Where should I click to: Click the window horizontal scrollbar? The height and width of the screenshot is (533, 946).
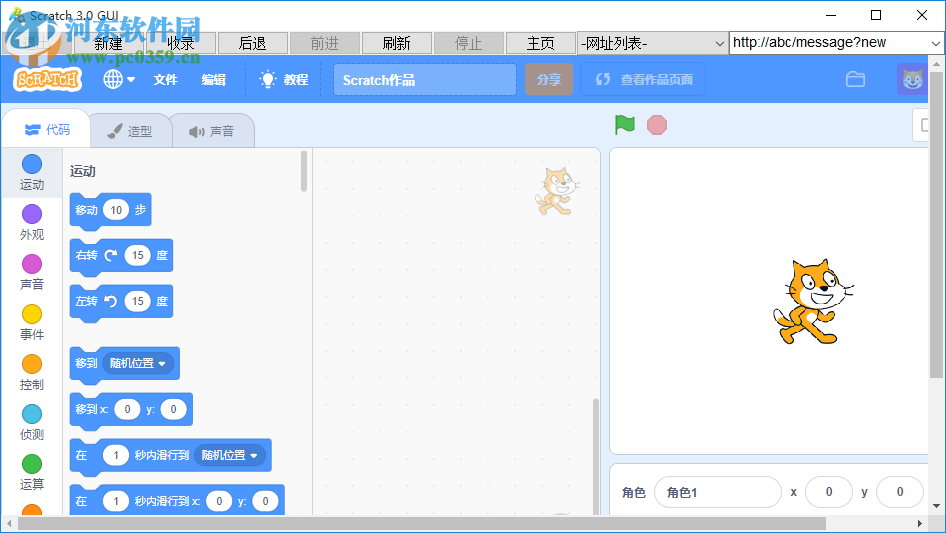click(x=422, y=523)
